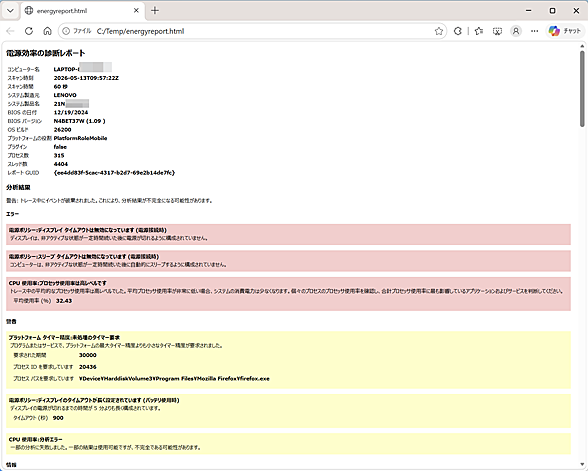Reload the energyreport page
This screenshot has width=588, height=471.
[29, 31]
